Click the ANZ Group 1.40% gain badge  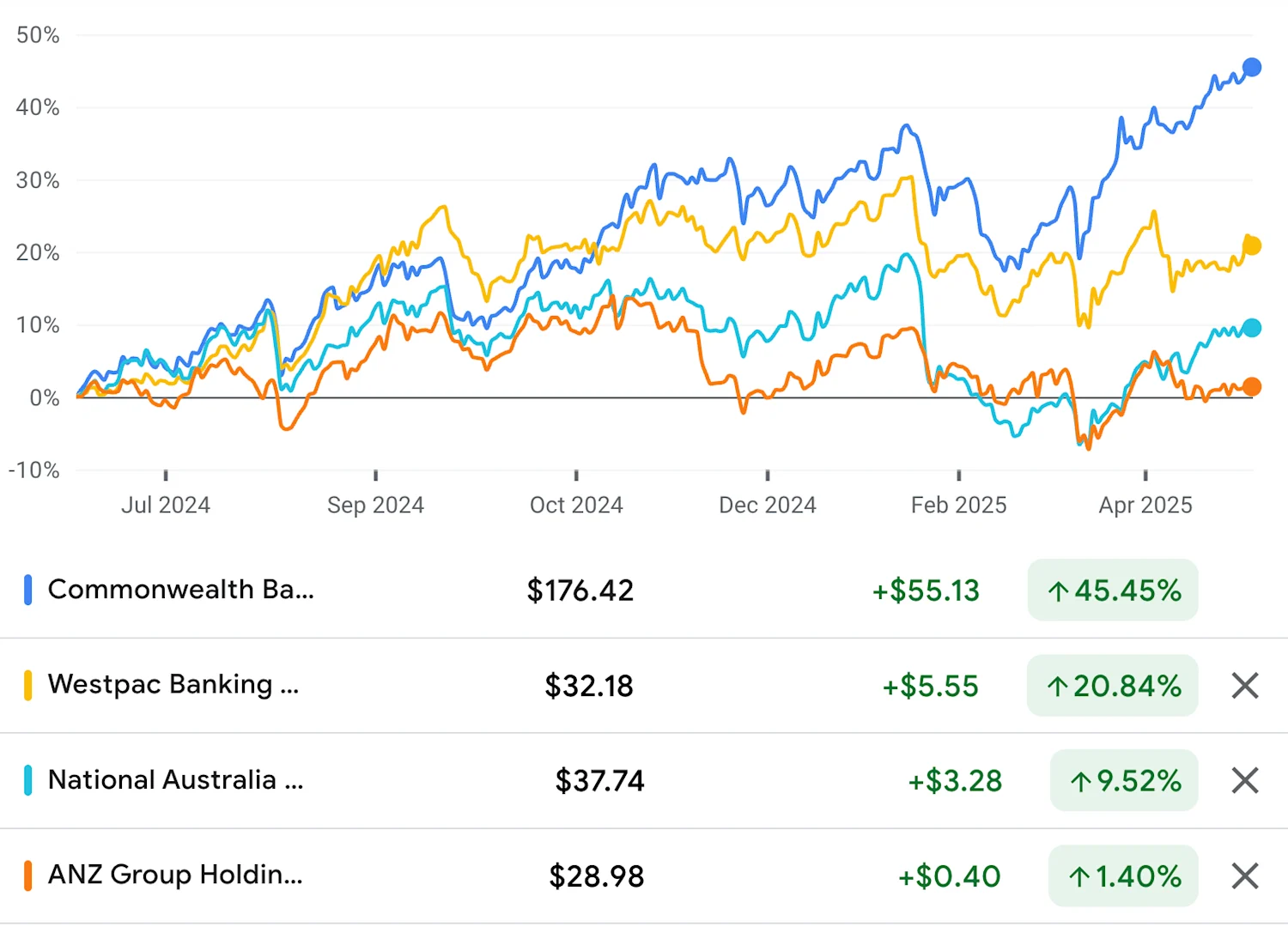[x=1123, y=875]
